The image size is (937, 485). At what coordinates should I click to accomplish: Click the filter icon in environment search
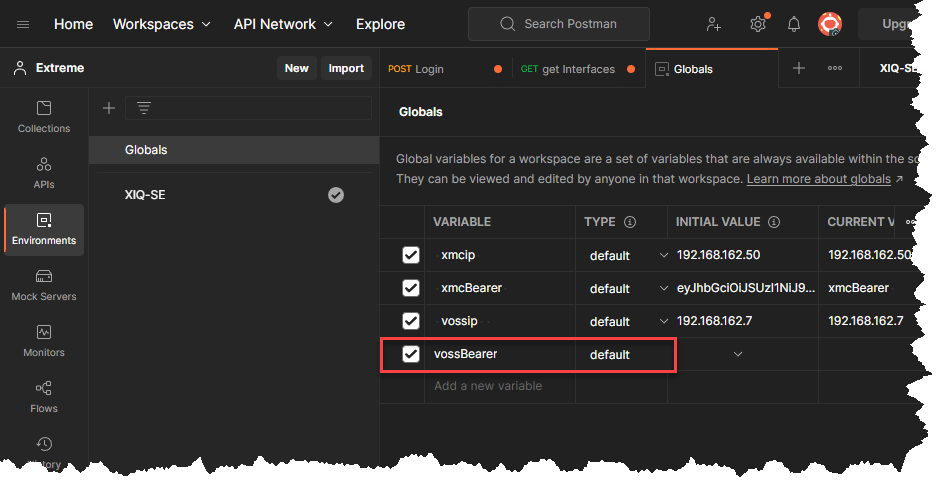pyautogui.click(x=143, y=108)
